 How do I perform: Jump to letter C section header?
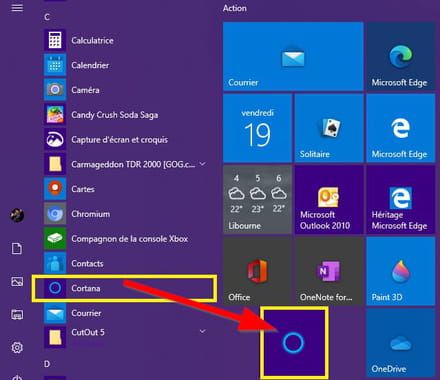click(47, 17)
